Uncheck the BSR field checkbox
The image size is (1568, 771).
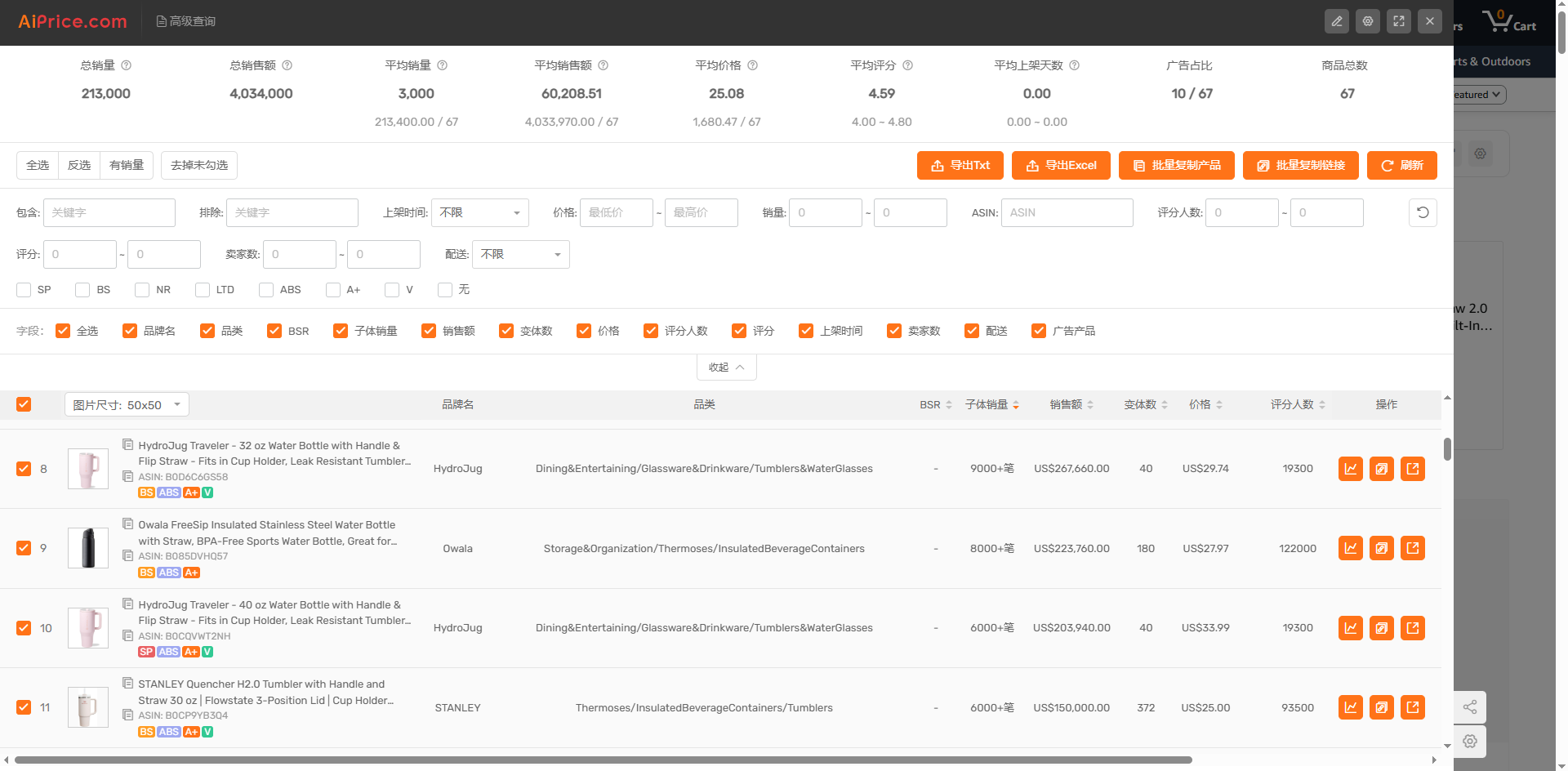coord(274,331)
